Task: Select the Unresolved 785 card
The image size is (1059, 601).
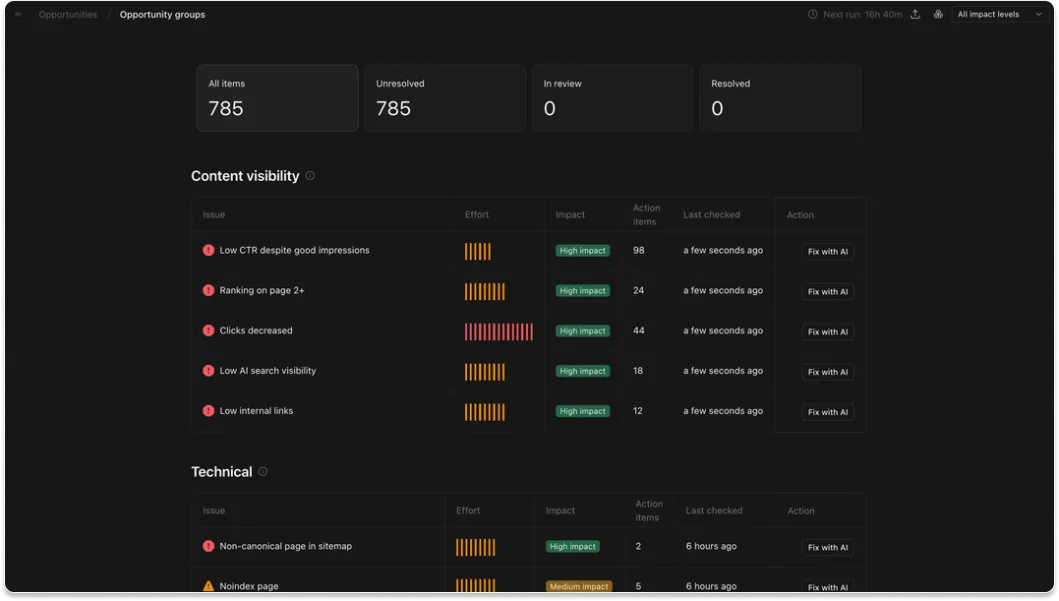Action: pyautogui.click(x=445, y=98)
